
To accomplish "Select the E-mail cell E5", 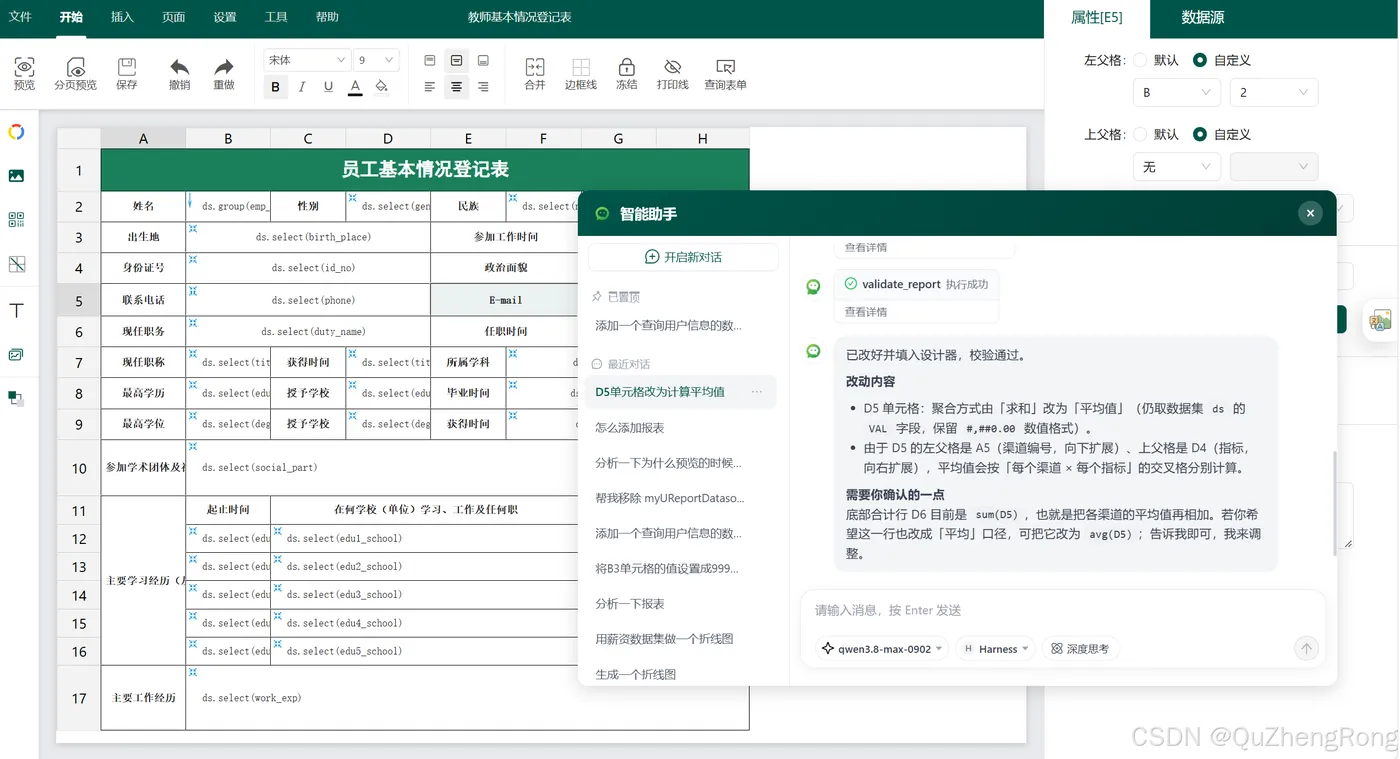I will click(x=505, y=300).
